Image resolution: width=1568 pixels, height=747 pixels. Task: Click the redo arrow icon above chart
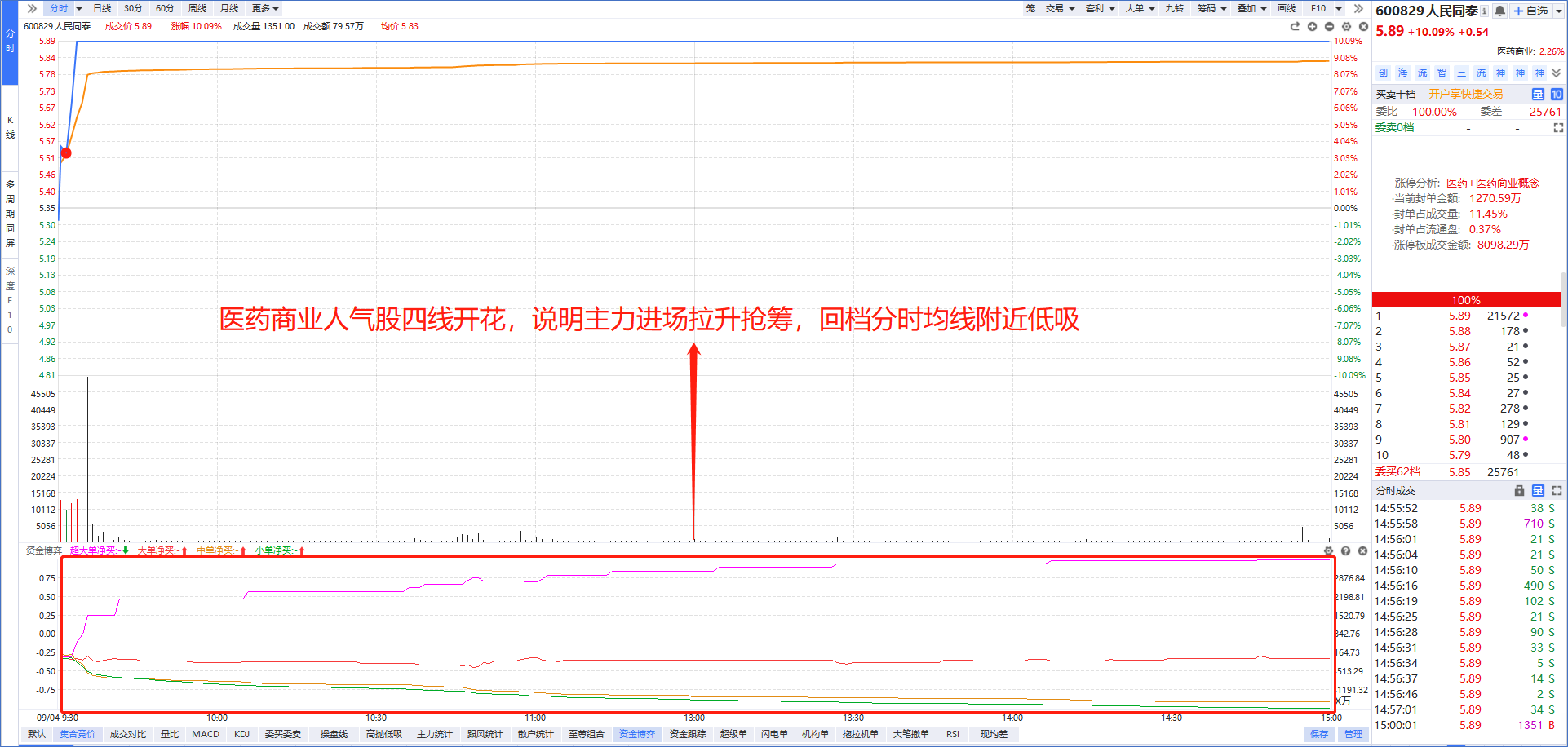pyautogui.click(x=1295, y=27)
